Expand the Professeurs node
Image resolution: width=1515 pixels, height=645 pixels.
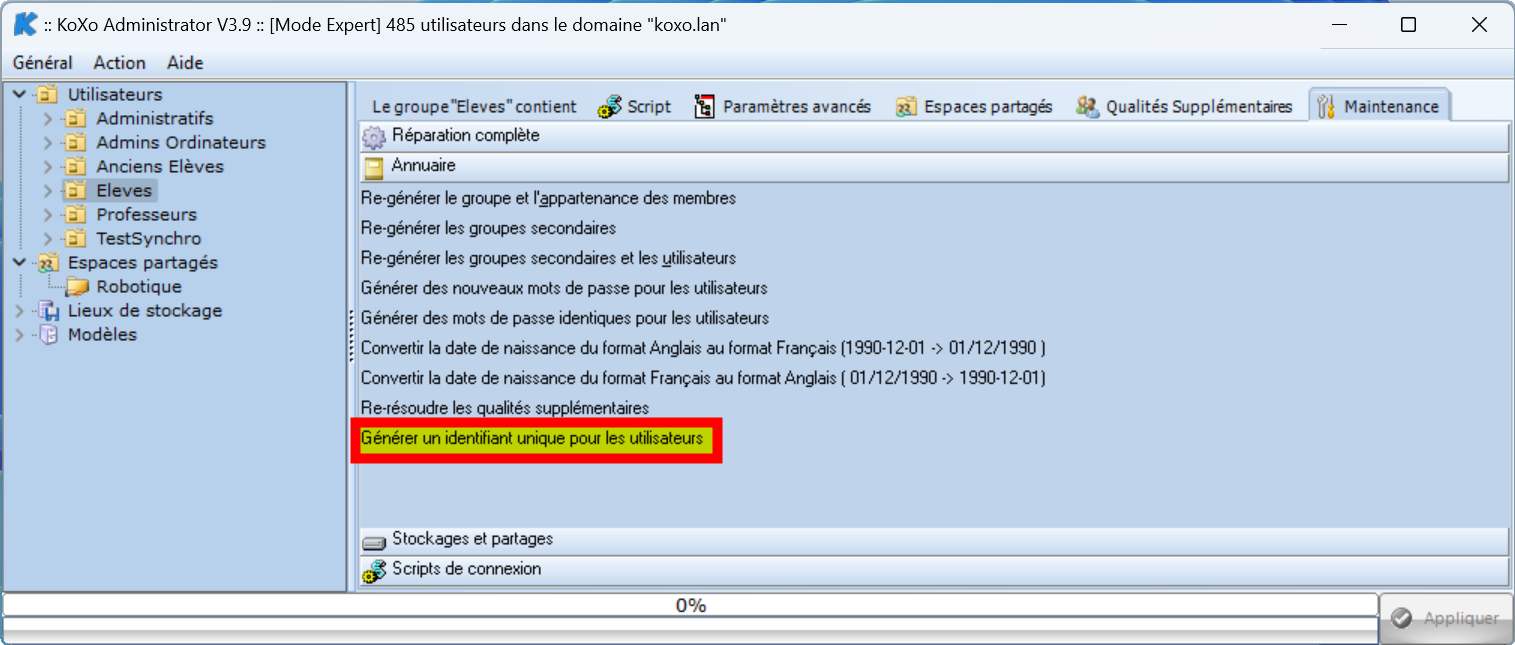[x=47, y=215]
